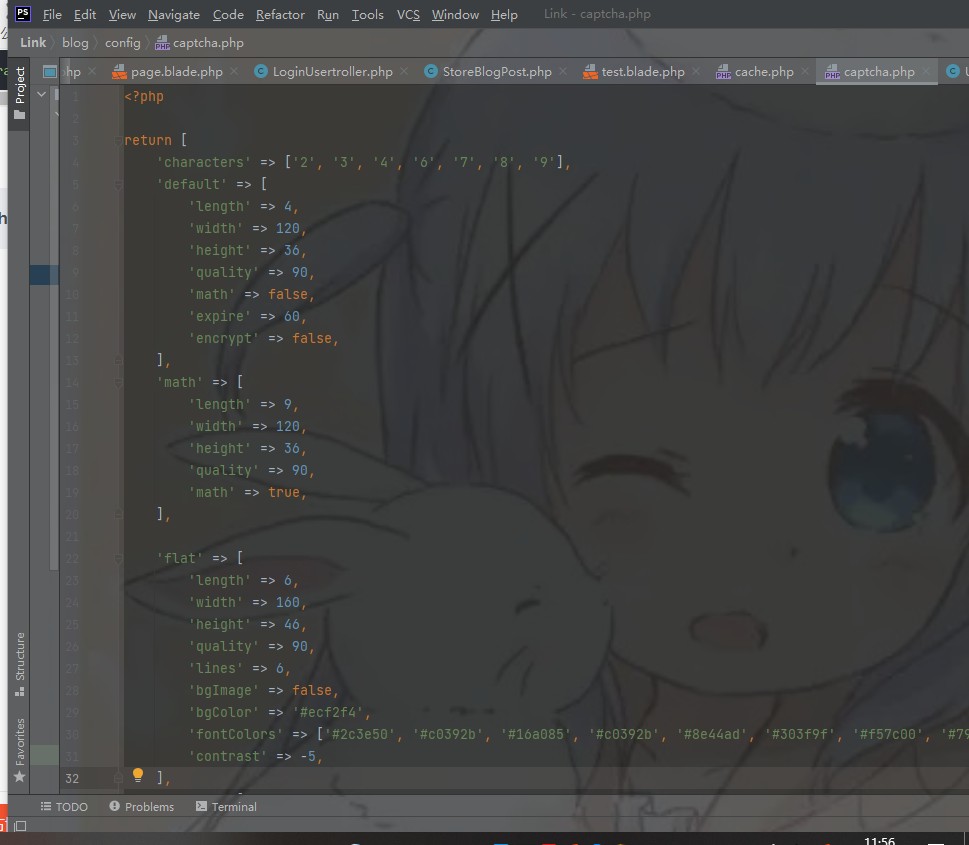
Task: Collapse the return array fold marker
Action: (x=118, y=141)
